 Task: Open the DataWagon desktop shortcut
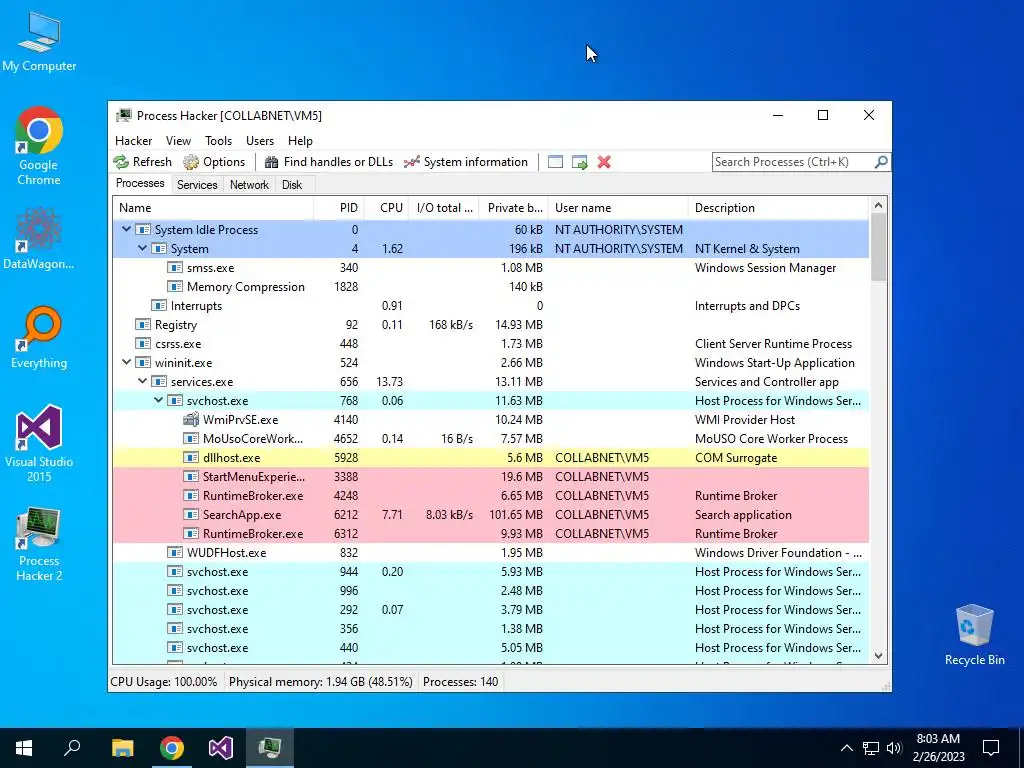coord(39,238)
